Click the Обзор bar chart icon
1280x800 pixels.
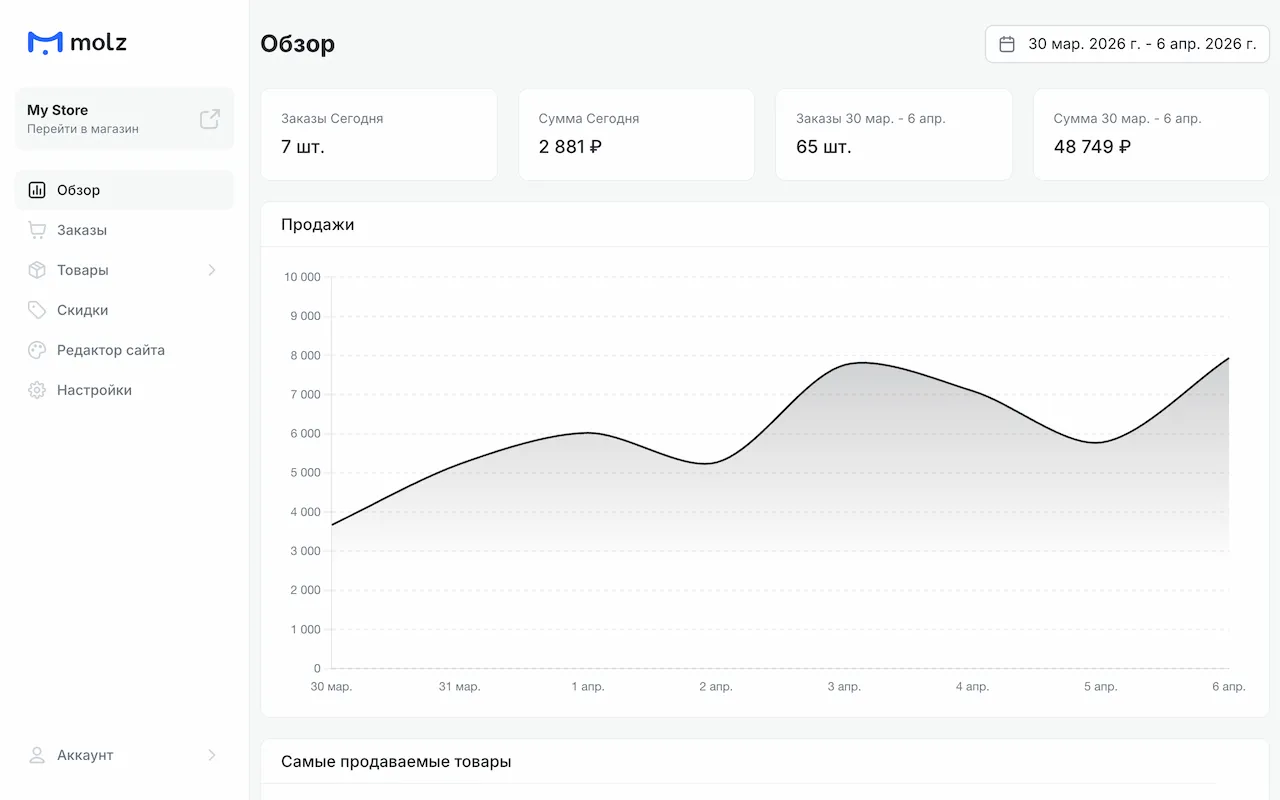coord(37,190)
